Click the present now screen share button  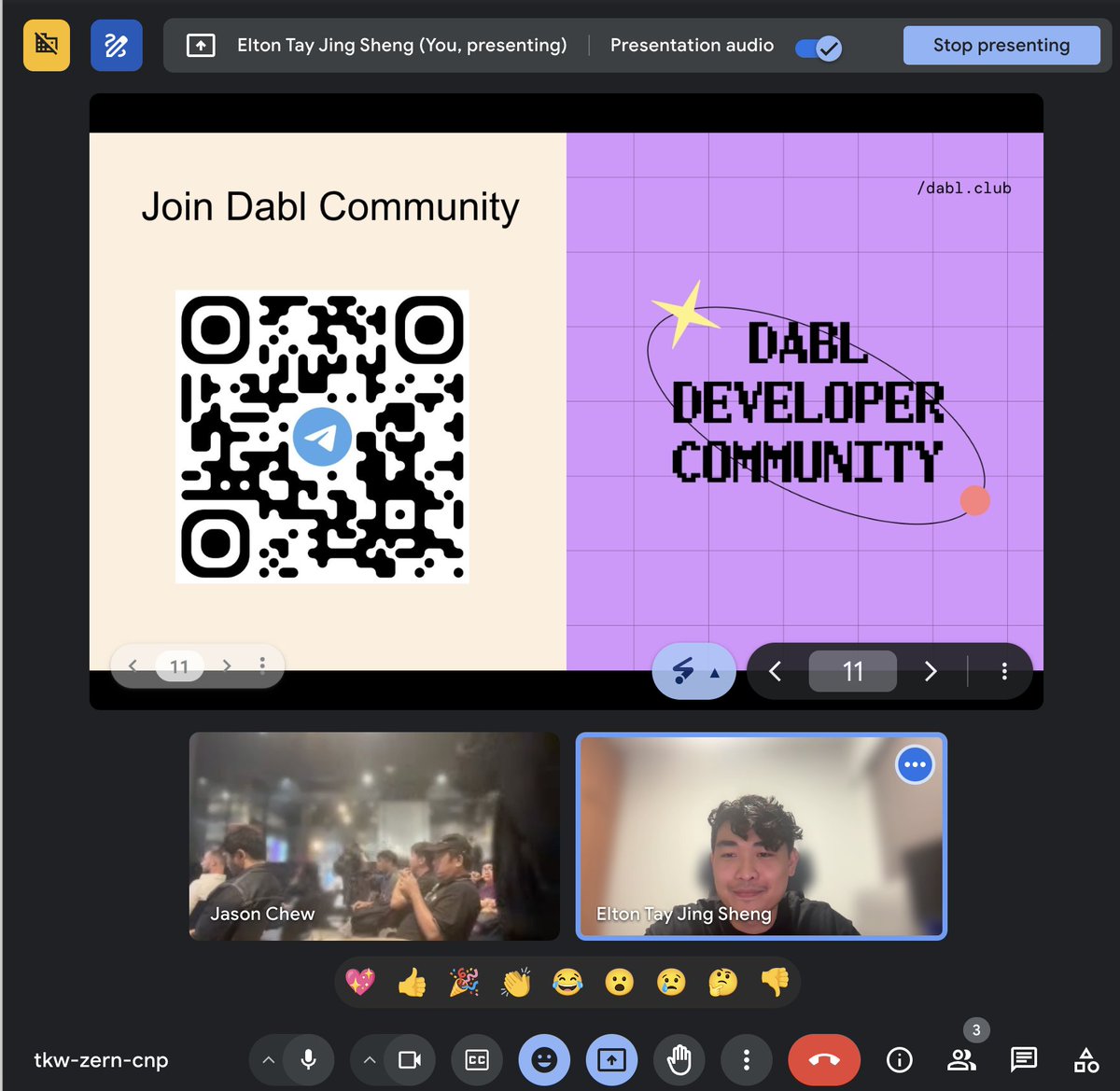(612, 1059)
